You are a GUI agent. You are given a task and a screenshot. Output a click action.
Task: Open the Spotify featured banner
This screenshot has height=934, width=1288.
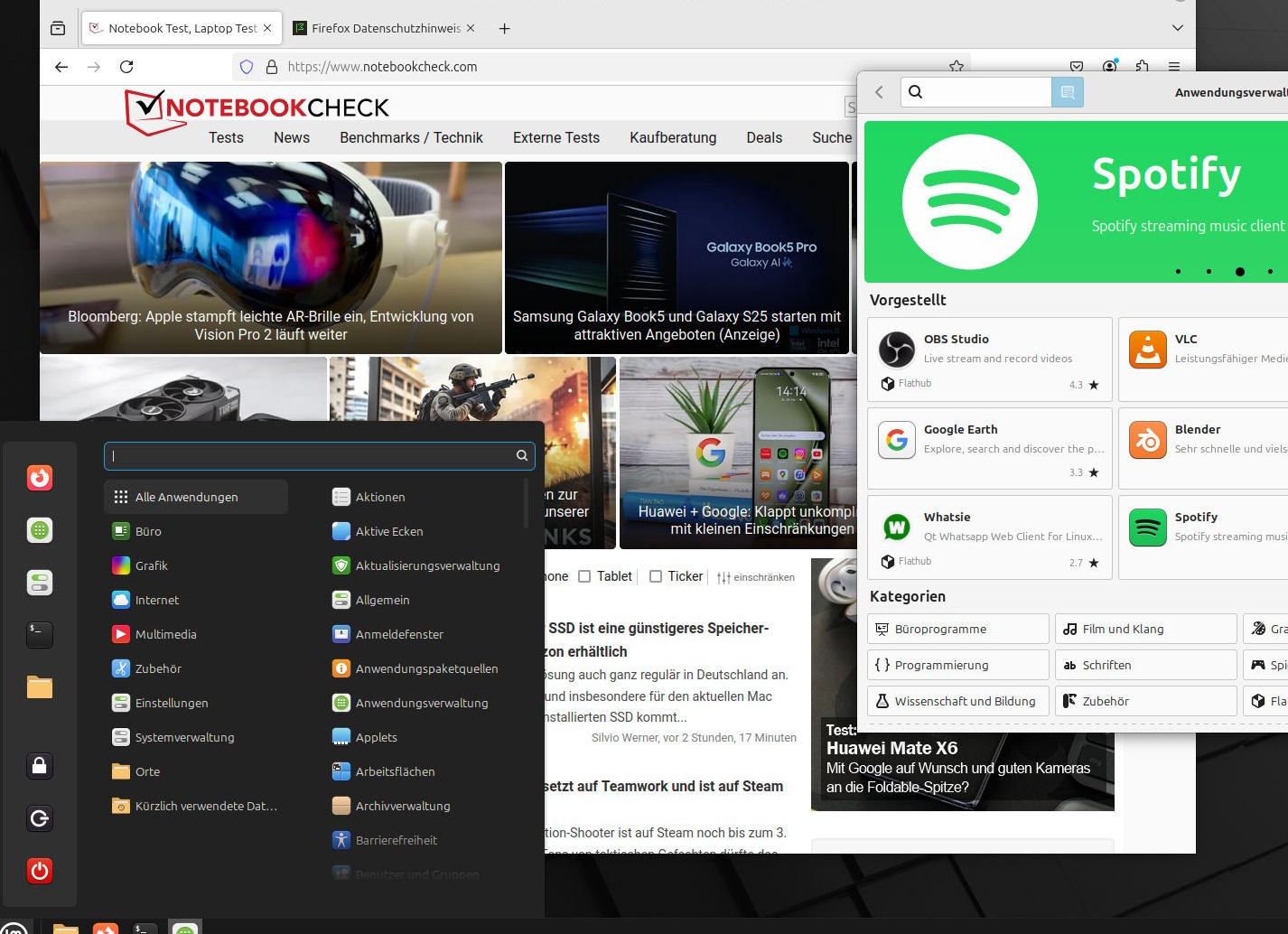[x=1076, y=202]
